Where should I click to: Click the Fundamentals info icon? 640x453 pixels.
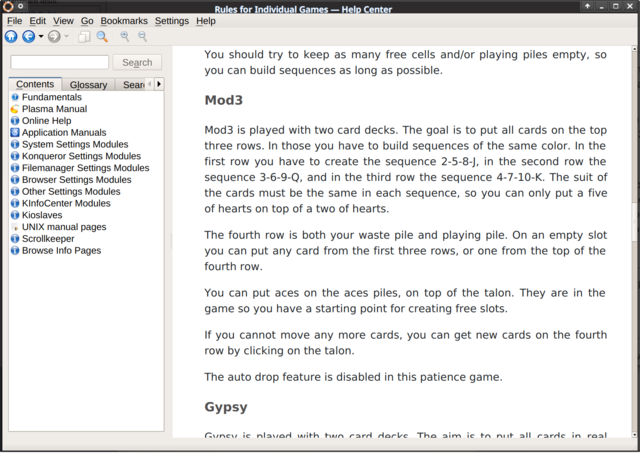[x=15, y=97]
